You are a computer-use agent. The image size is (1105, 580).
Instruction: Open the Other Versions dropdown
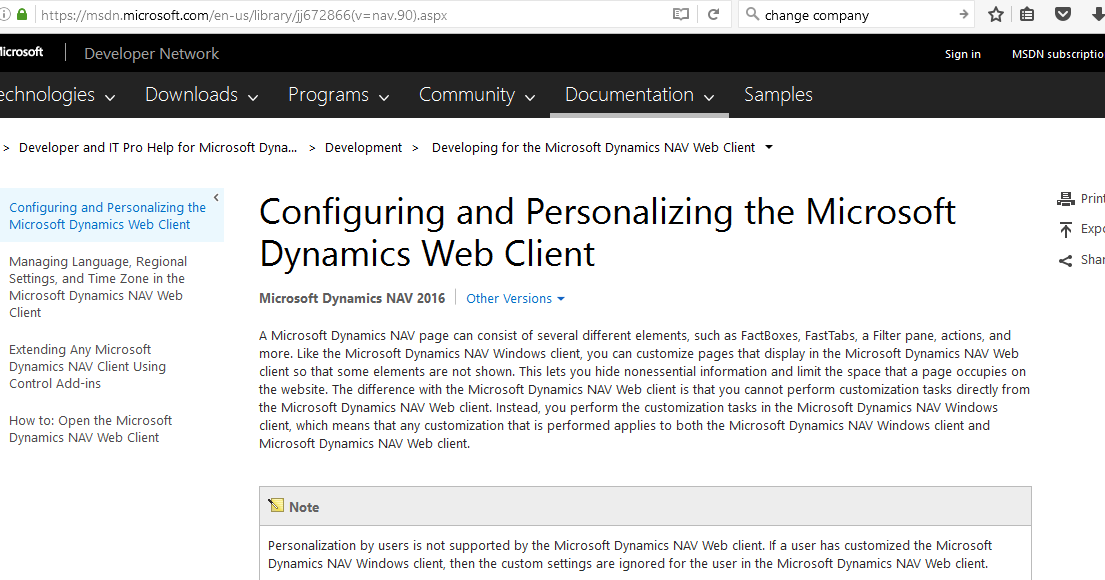click(515, 298)
